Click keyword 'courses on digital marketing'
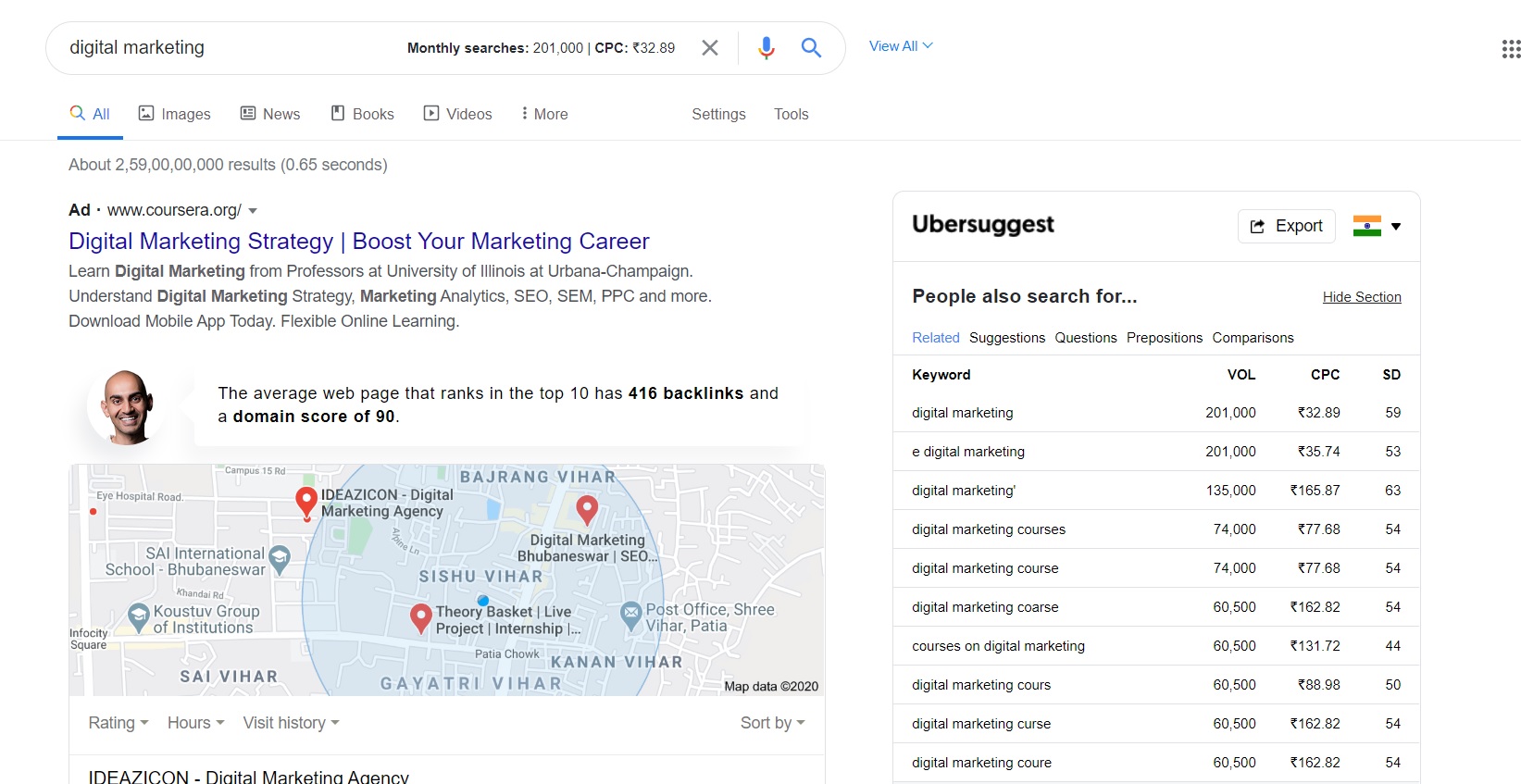 (x=998, y=646)
